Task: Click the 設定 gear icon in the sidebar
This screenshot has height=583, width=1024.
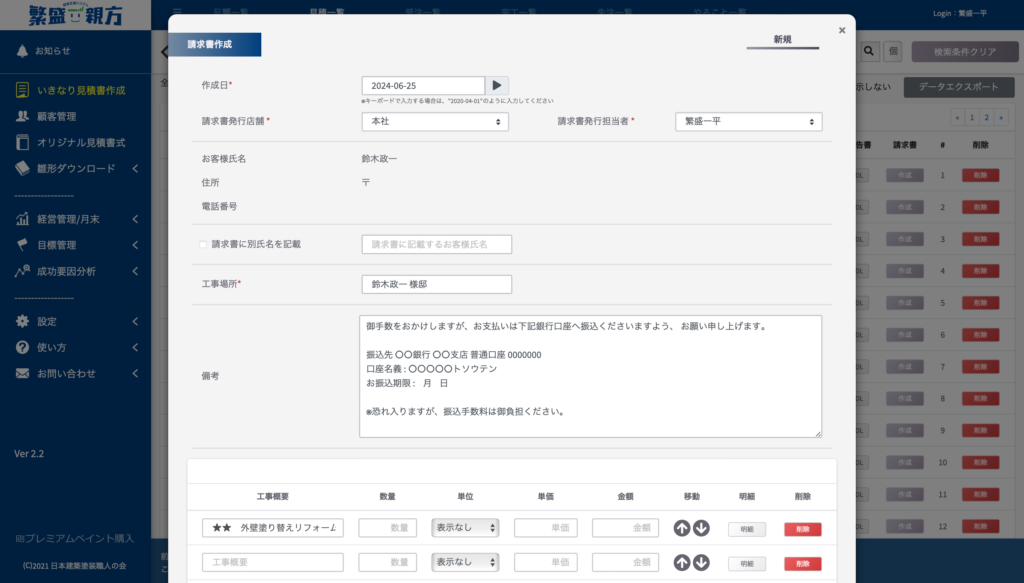Action: click(22, 321)
